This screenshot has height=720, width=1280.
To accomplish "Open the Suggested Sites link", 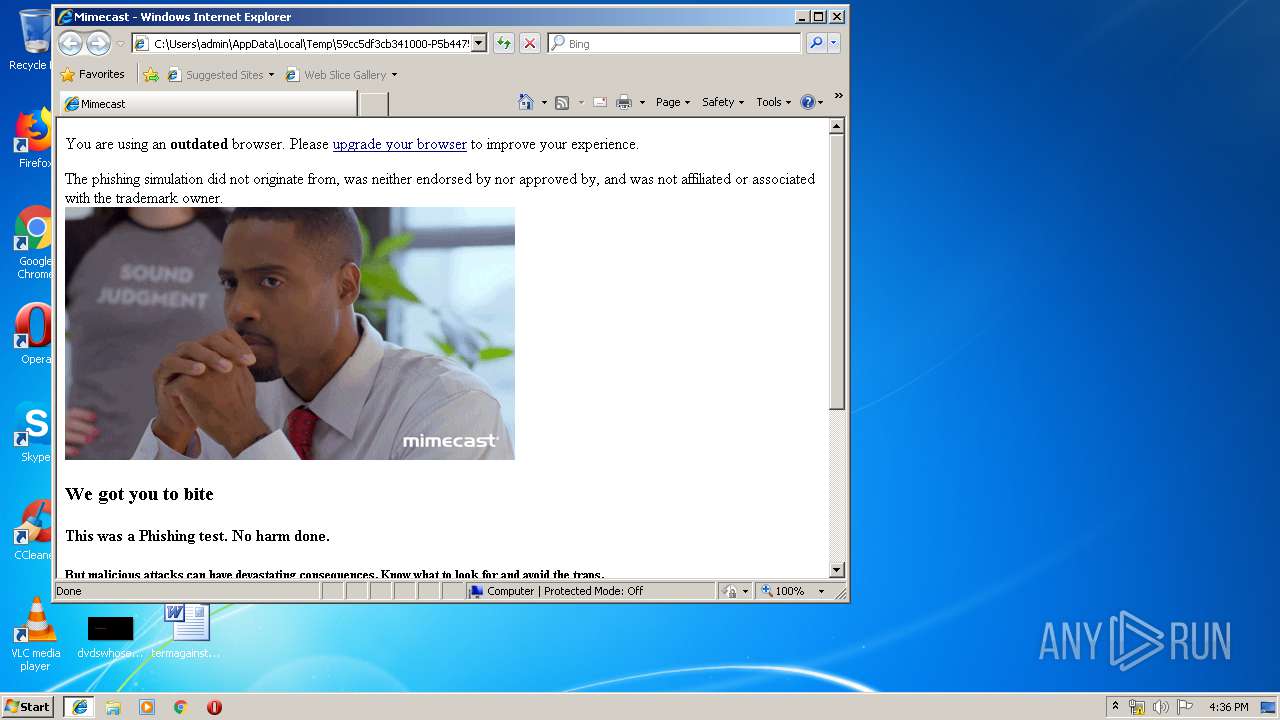I will coord(215,75).
